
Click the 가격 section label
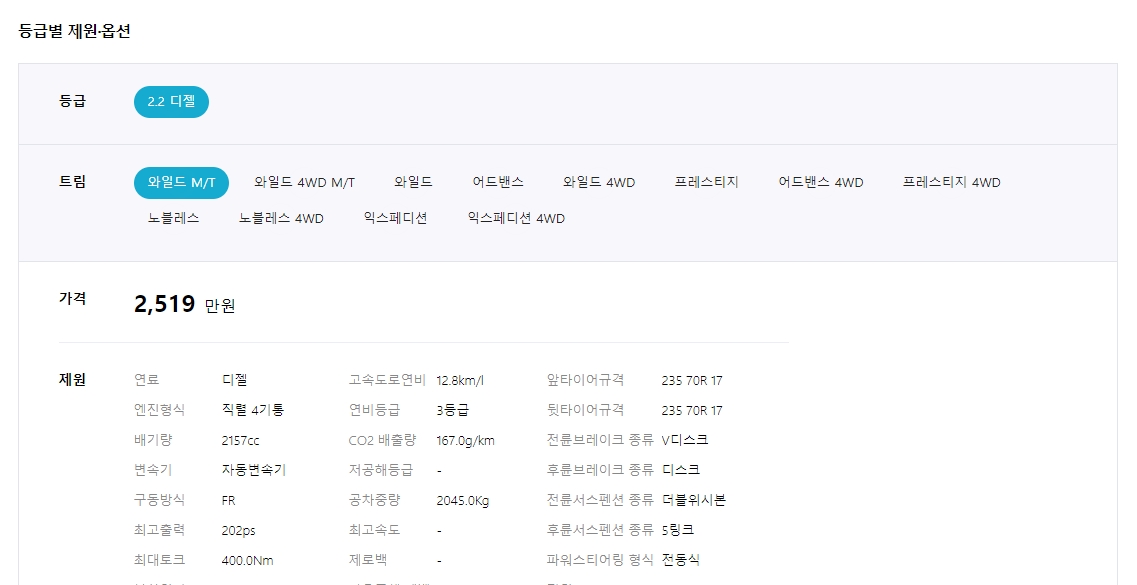[72, 298]
